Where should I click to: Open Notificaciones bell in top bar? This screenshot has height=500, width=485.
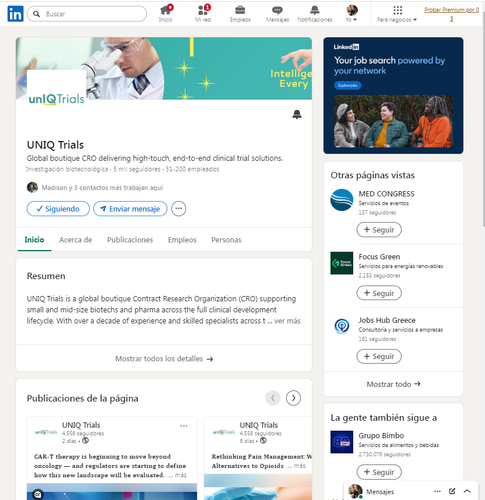pyautogui.click(x=315, y=14)
